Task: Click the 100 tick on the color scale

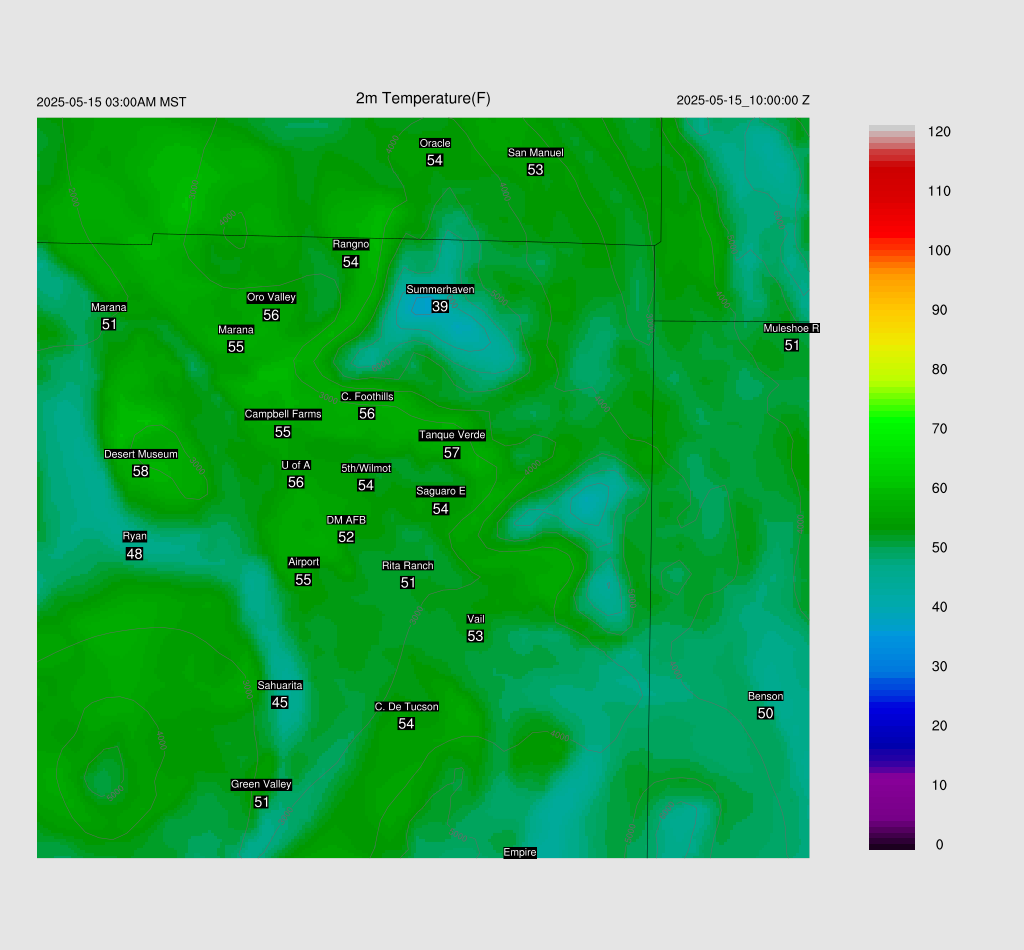Action: (939, 251)
